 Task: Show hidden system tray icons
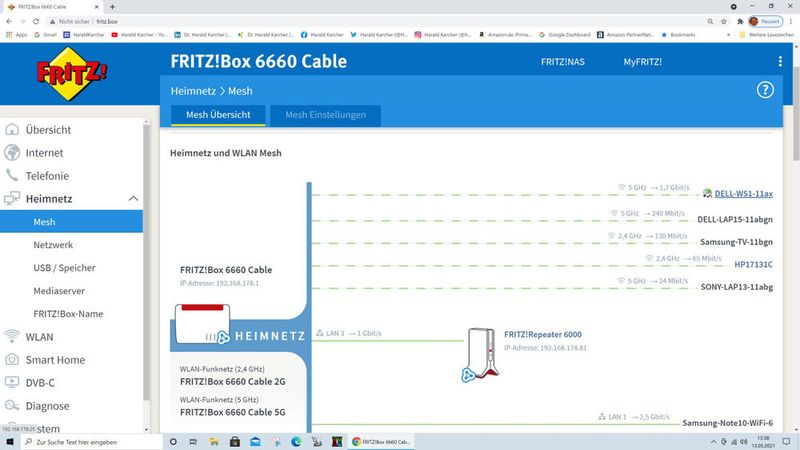[713, 442]
